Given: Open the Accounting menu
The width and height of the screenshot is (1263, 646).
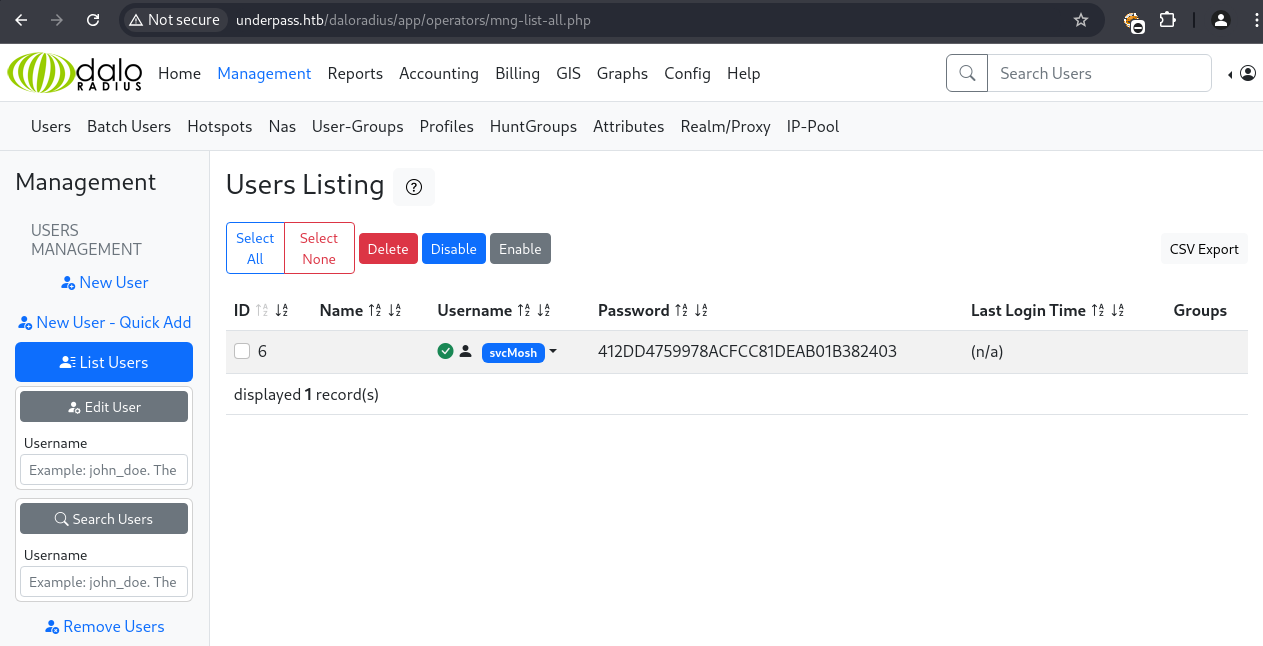Looking at the screenshot, I should coord(438,73).
